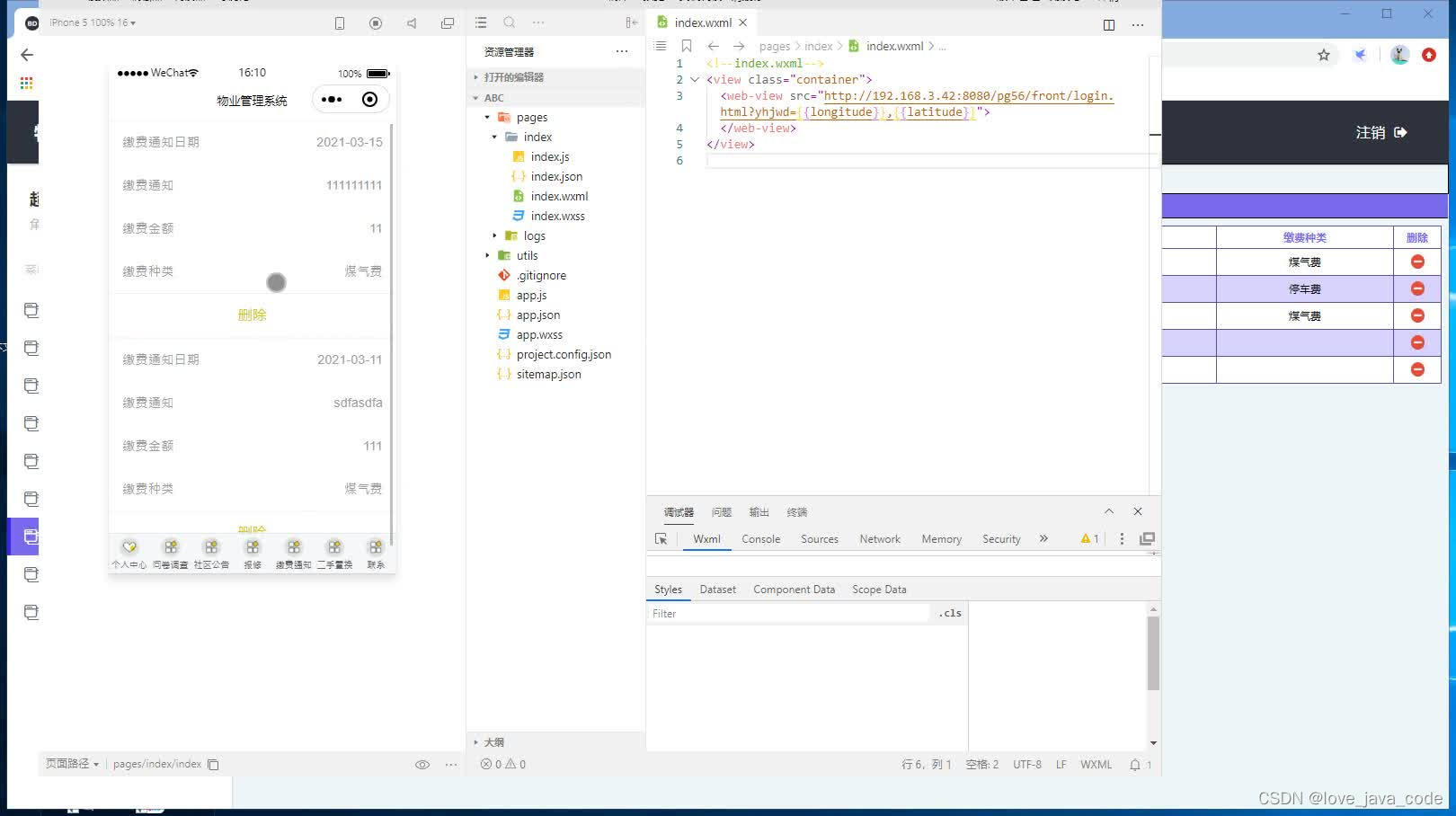Click 删除 under the 煤气费 record in simulator
Screen dimensions: 1456x816
point(252,315)
